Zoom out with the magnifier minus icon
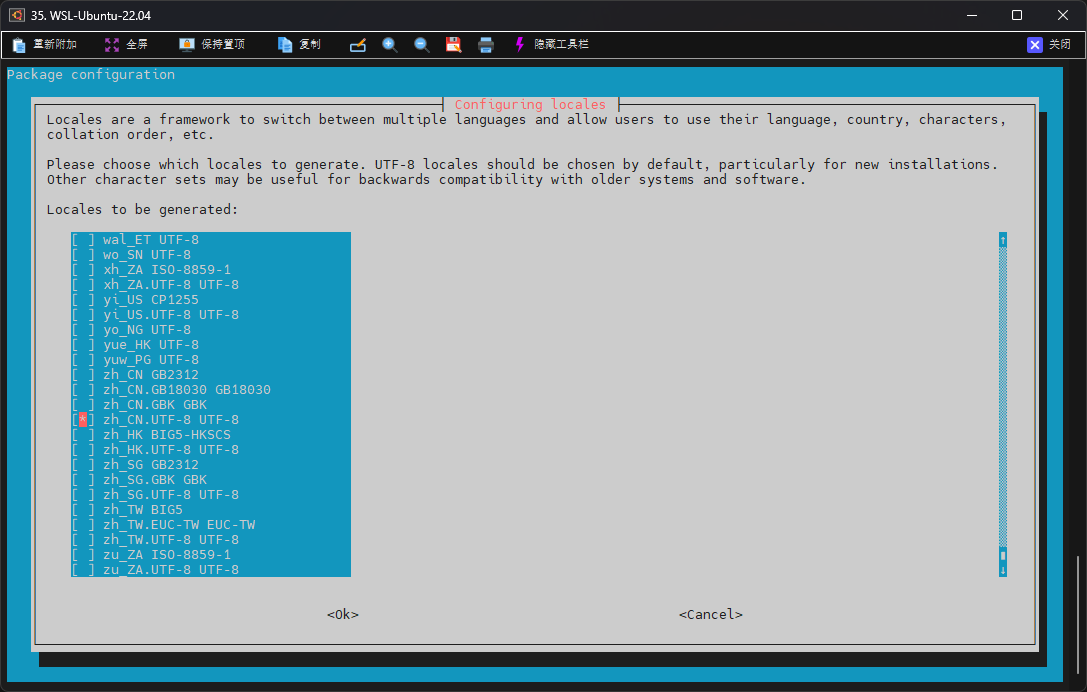The image size is (1087, 692). pos(422,45)
